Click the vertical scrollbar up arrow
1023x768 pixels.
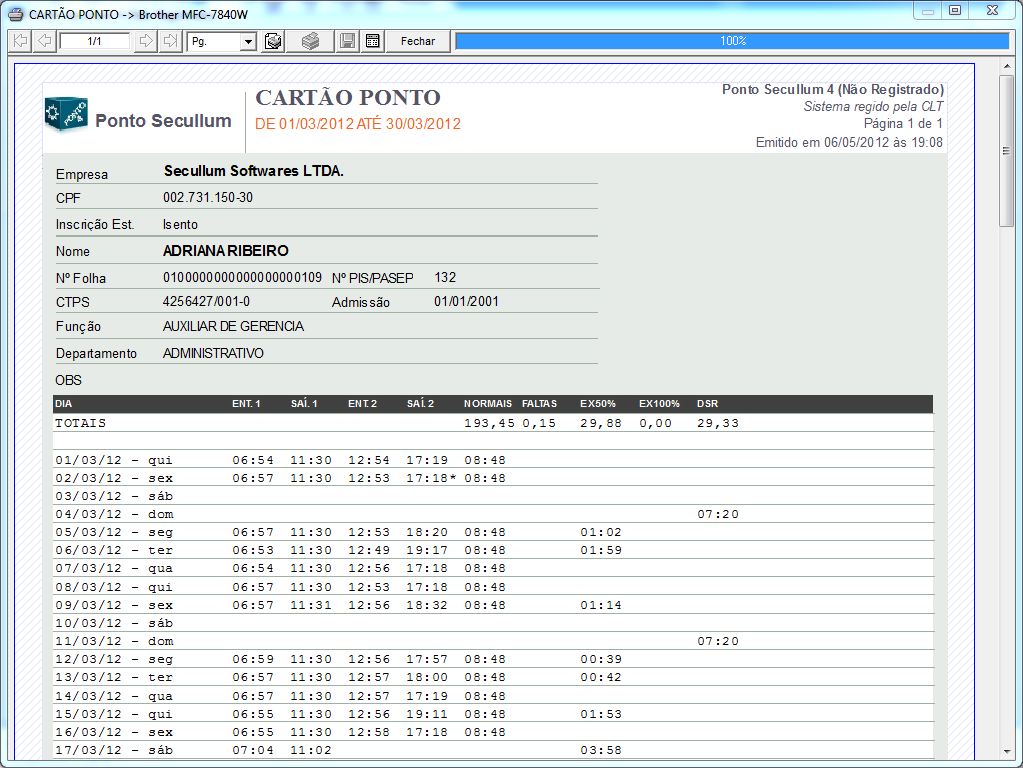pyautogui.click(x=1006, y=67)
